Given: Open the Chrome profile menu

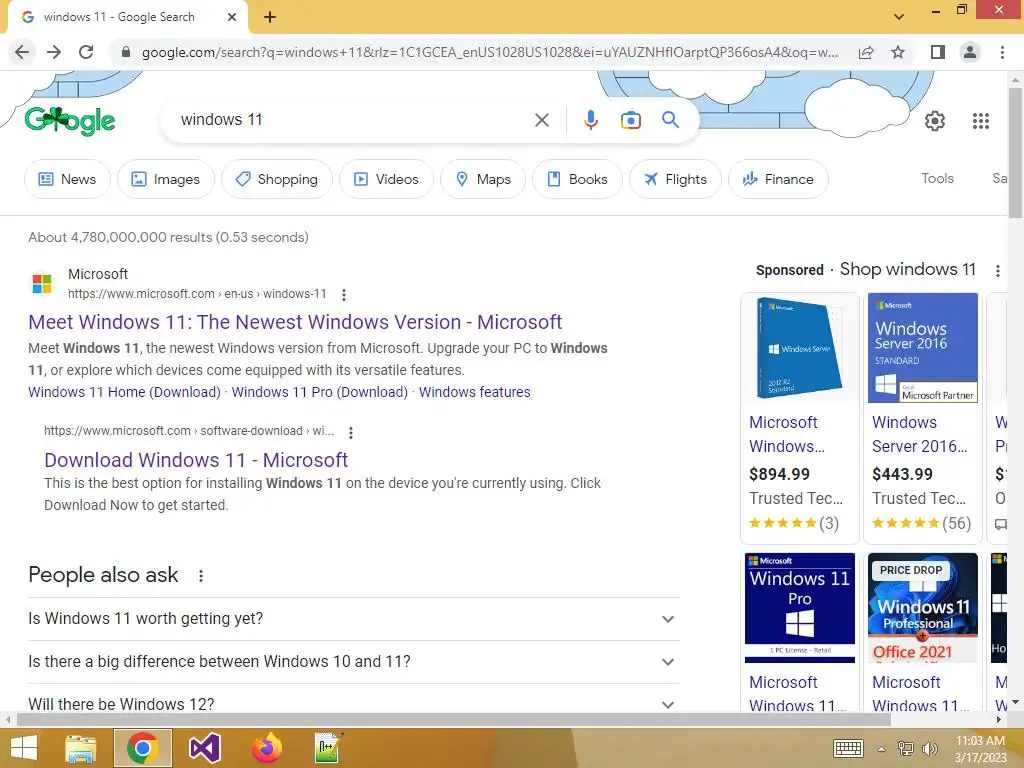Looking at the screenshot, I should point(970,52).
